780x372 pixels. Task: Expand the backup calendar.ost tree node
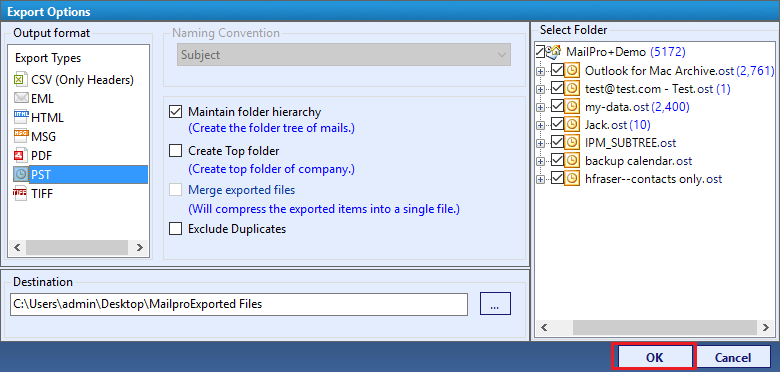pos(541,161)
